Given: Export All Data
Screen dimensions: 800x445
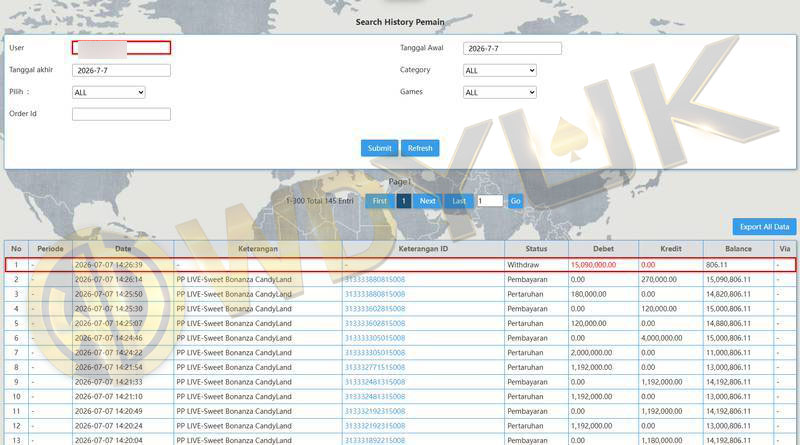Looking at the screenshot, I should [x=764, y=227].
